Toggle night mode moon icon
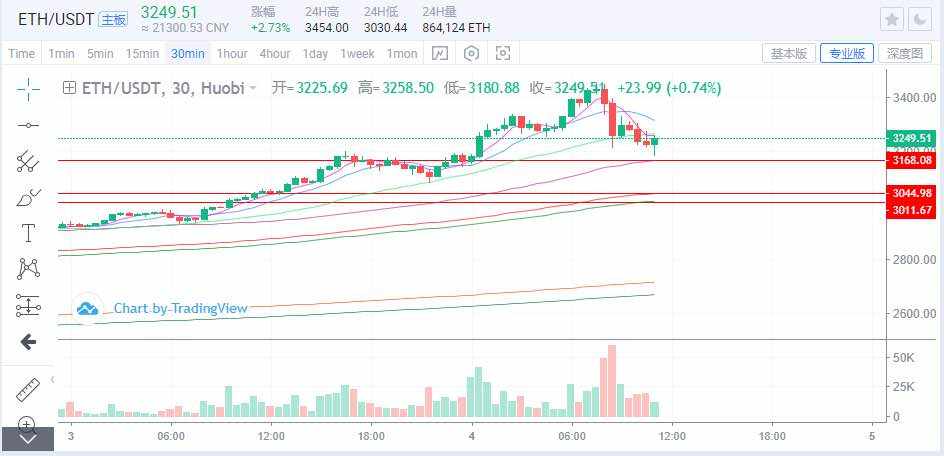 click(918, 20)
